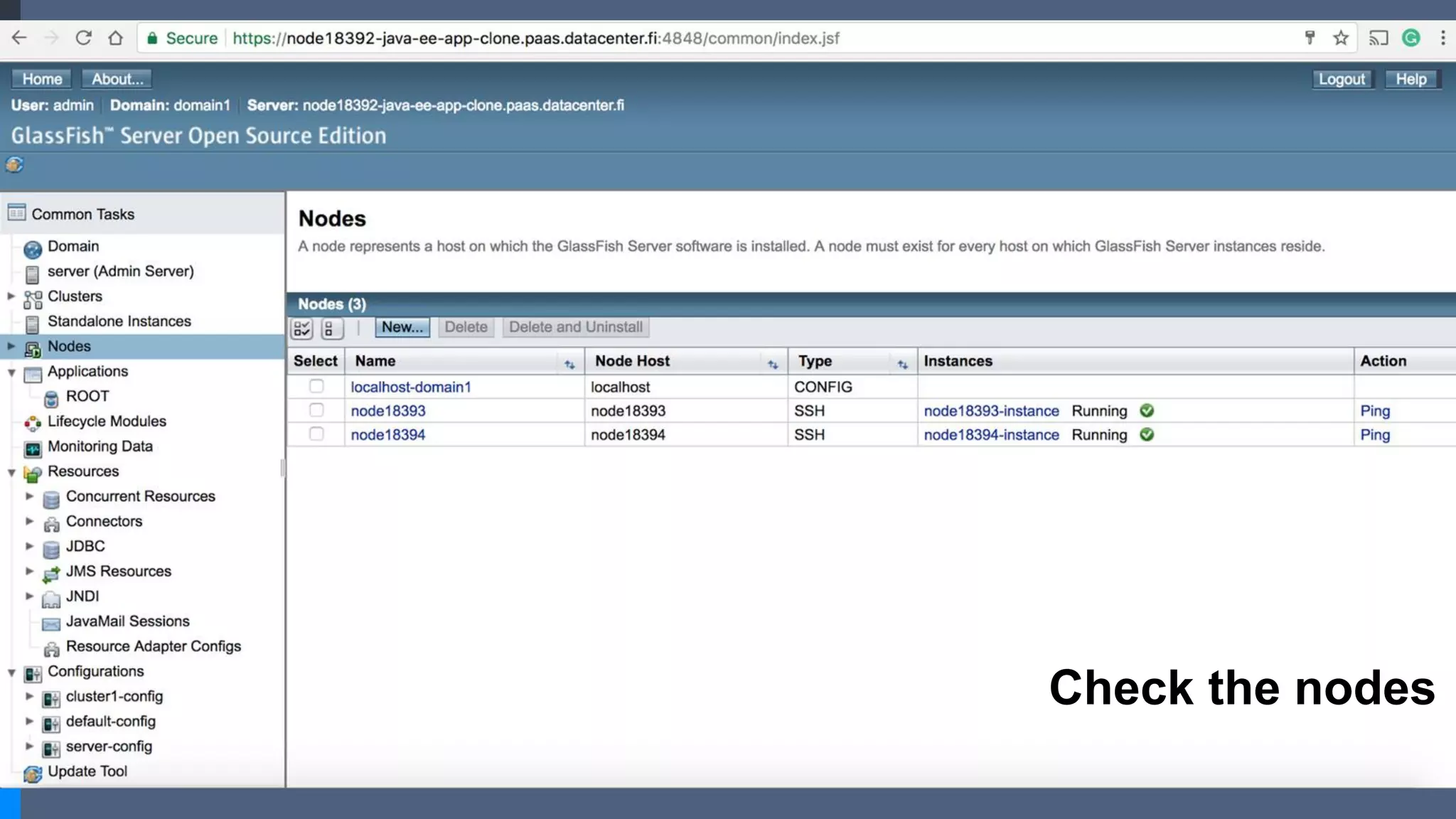Click the Resources icon
1456x819 pixels.
click(33, 473)
